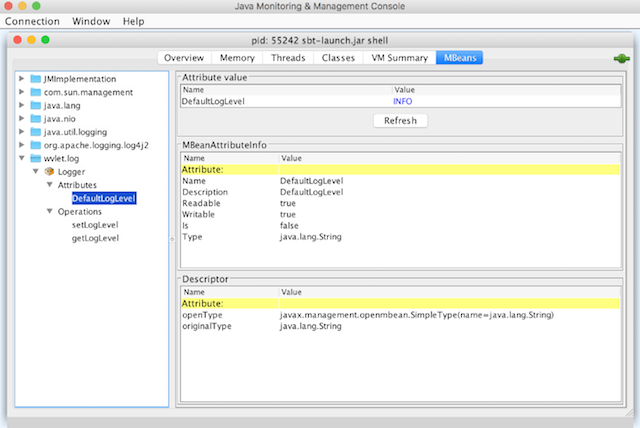Collapse the Operations tree node
Viewport: 640px width, 428px height.
49,211
